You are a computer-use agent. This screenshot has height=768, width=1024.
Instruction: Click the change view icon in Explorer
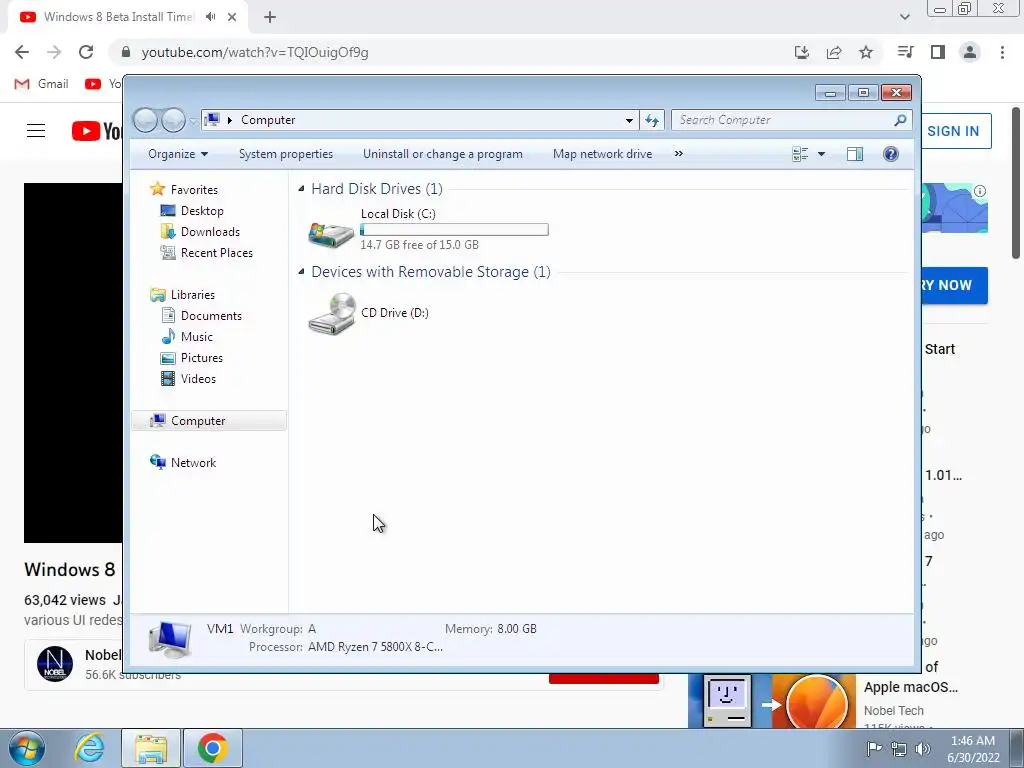tap(800, 154)
